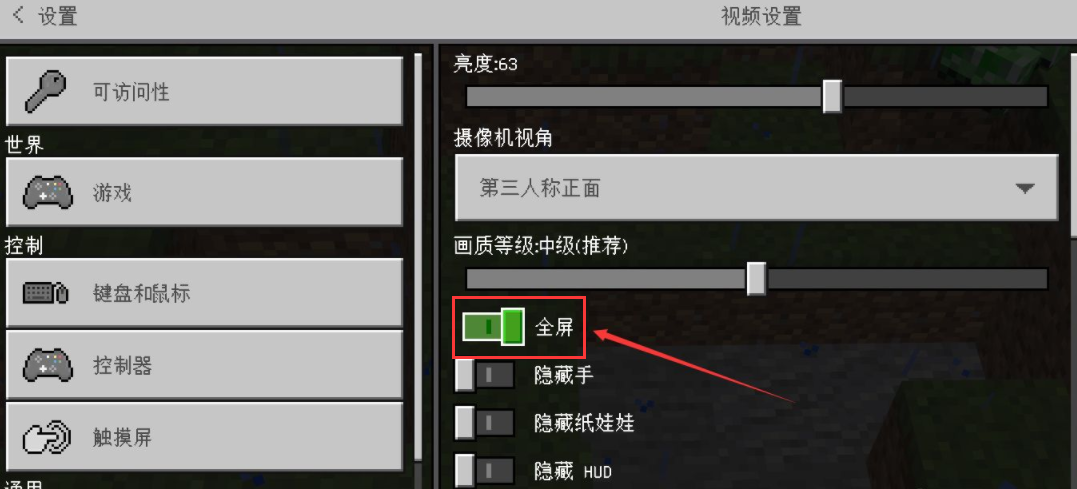Turn off the 全屏 fullscreen toggle
1077x489 pixels.
tap(493, 326)
